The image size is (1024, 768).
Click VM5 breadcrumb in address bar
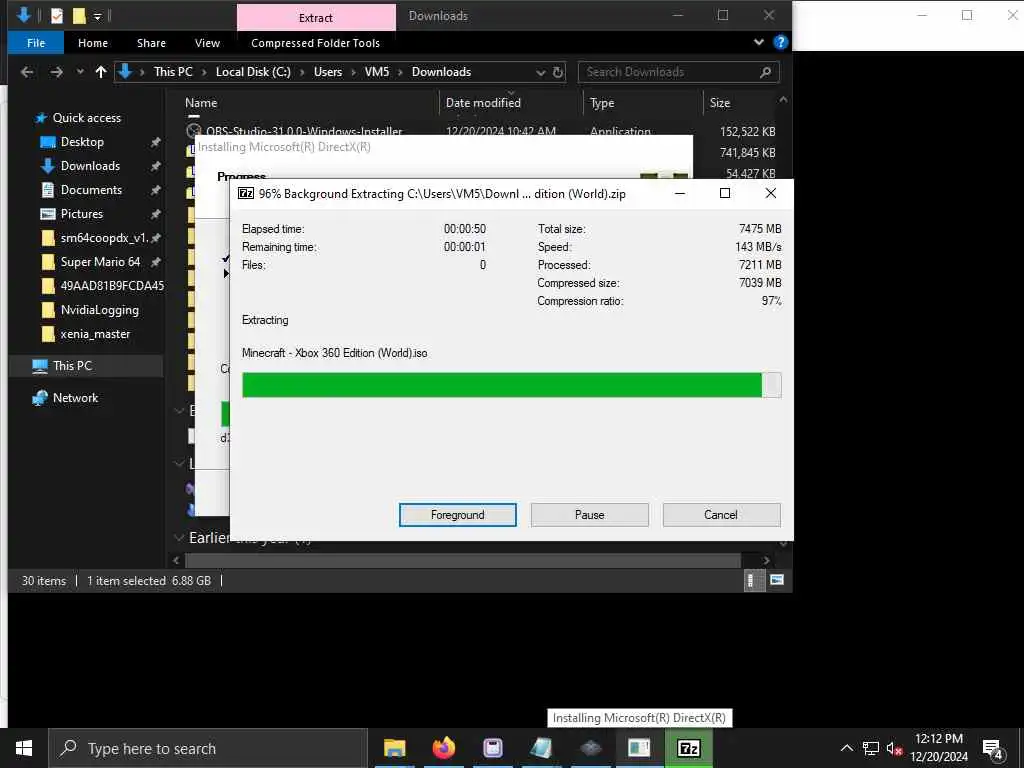pos(377,72)
